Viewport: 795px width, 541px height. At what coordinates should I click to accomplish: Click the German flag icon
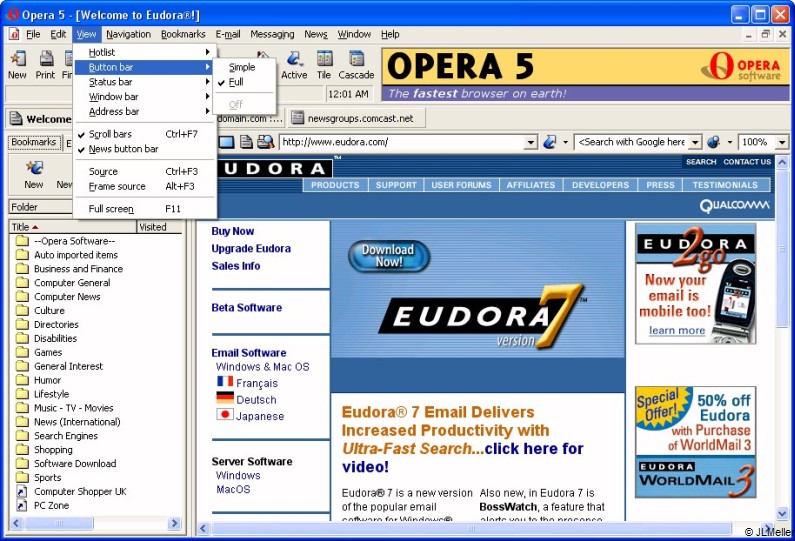pos(225,398)
